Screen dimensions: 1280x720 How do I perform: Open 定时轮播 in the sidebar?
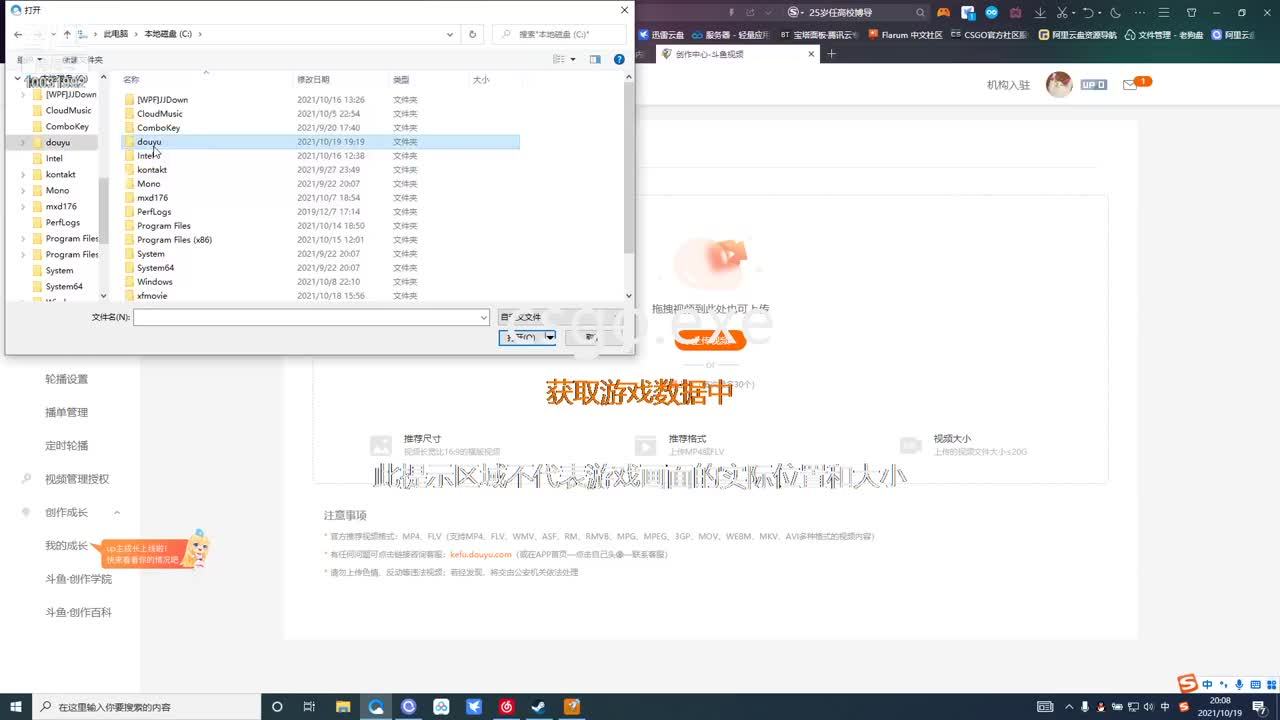(x=67, y=445)
